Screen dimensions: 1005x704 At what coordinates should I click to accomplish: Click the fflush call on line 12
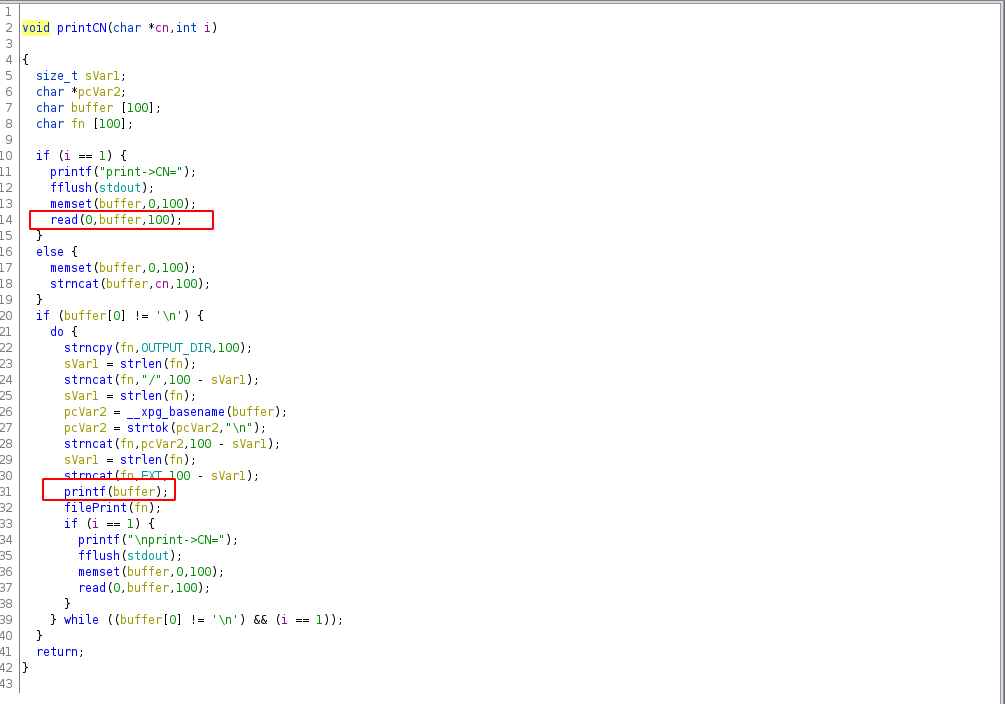71,187
